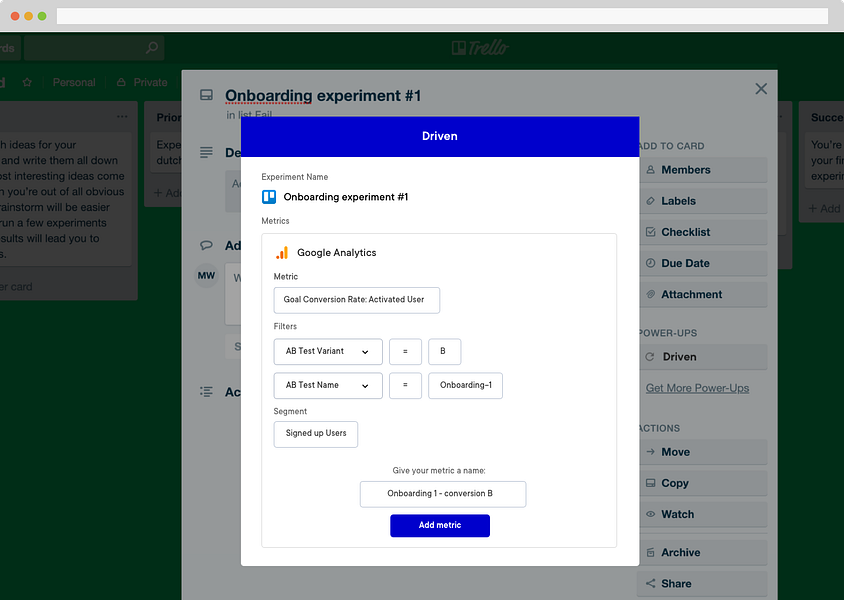This screenshot has width=844, height=600.
Task: Watch this card via the eye button
Action: point(702,514)
